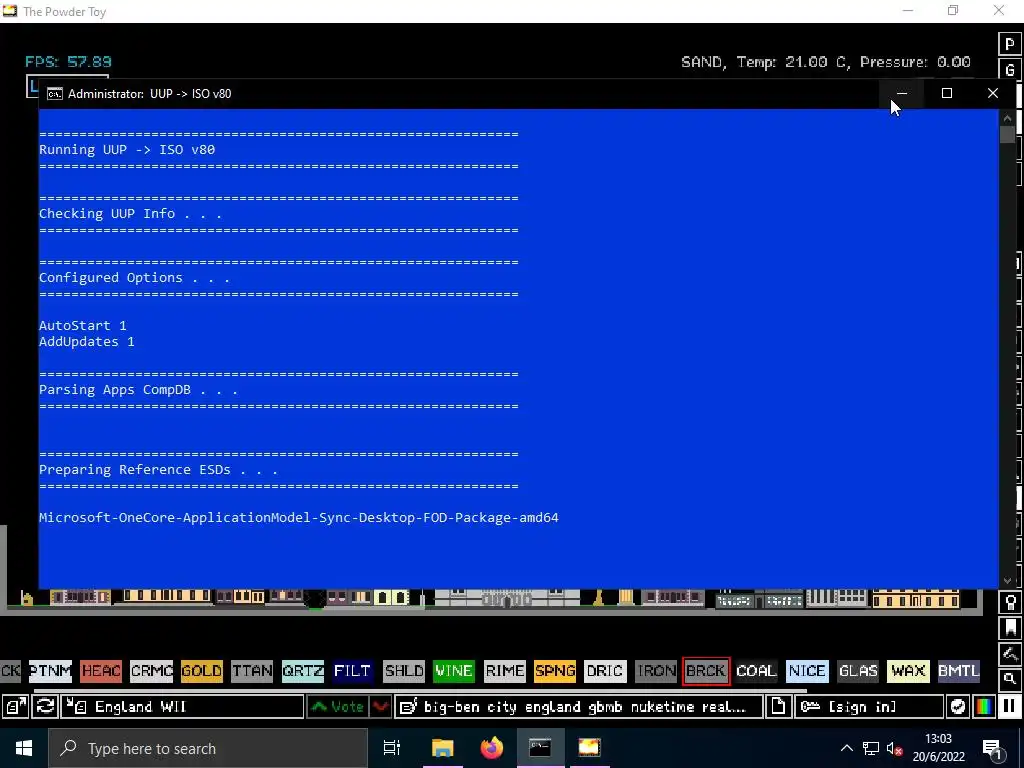Open the magnifier search elements icon
1024x768 pixels.
click(x=1010, y=679)
